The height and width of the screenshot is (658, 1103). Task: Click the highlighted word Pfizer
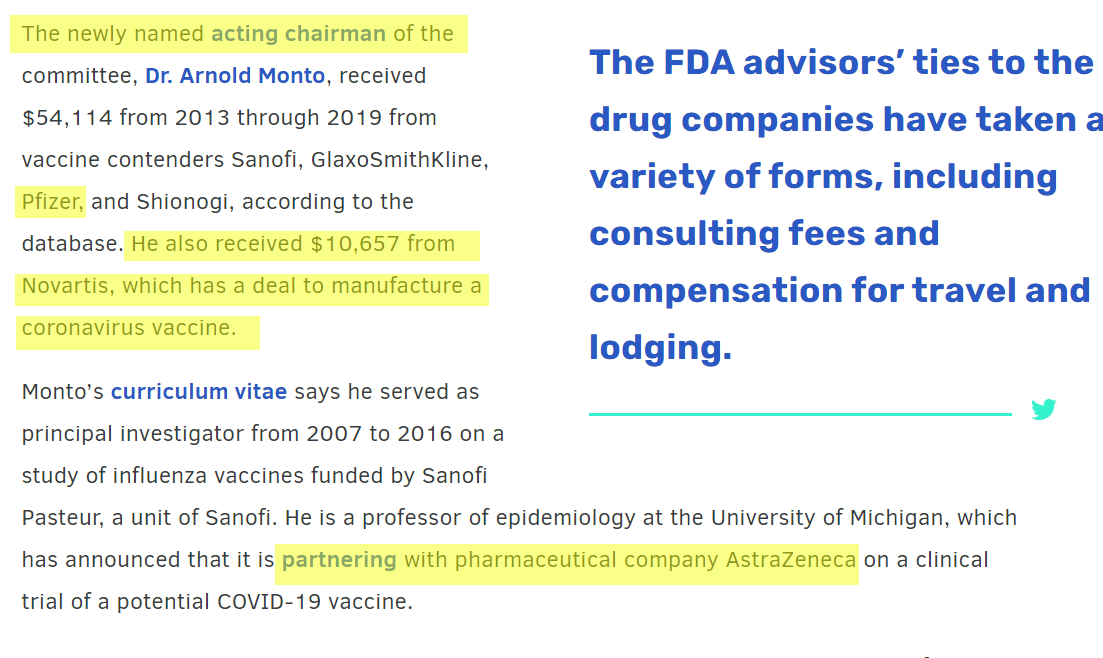(52, 202)
